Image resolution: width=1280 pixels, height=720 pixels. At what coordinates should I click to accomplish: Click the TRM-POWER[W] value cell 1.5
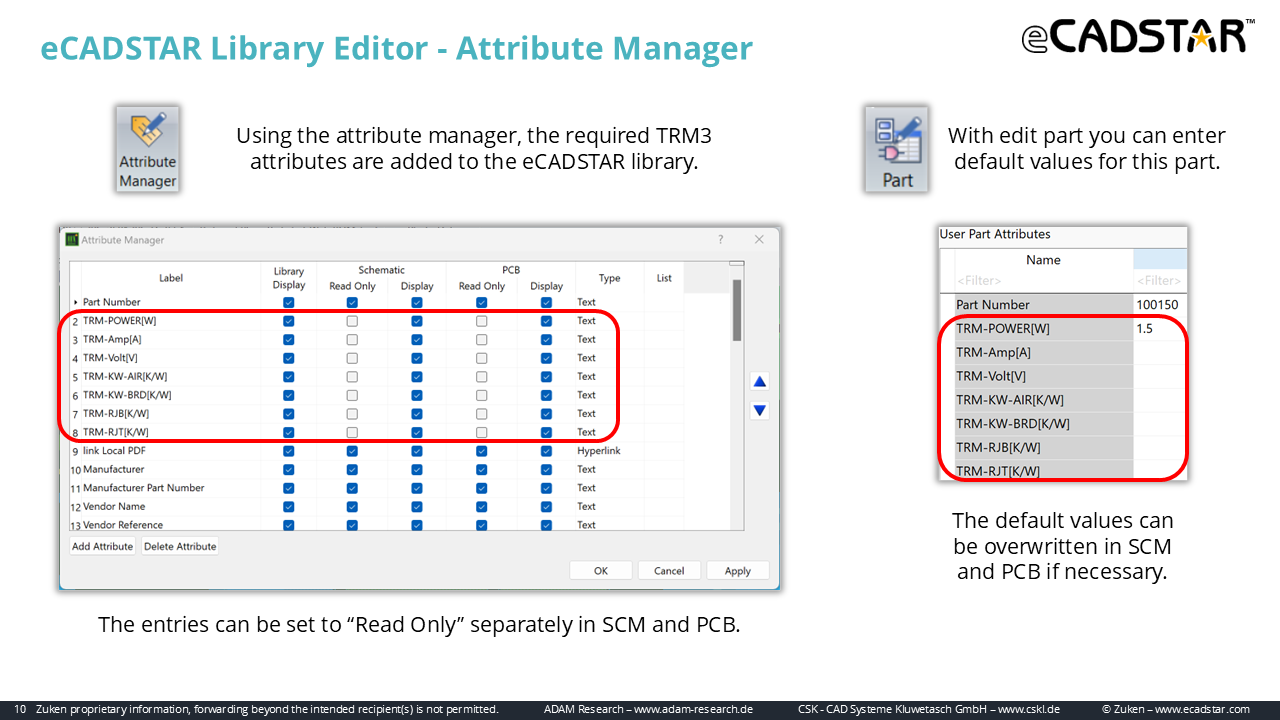coord(1160,329)
